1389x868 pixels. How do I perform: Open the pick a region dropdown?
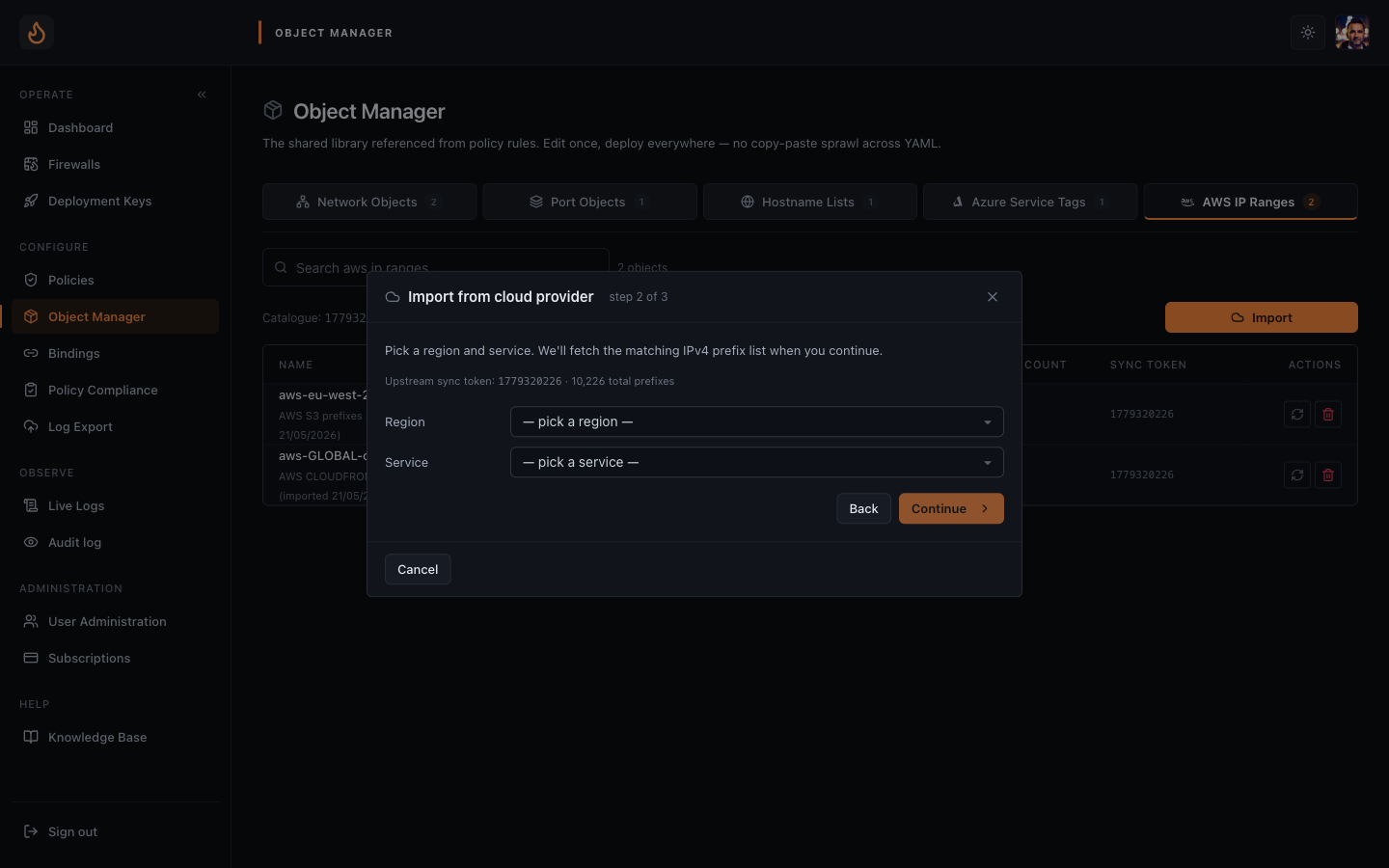757,421
